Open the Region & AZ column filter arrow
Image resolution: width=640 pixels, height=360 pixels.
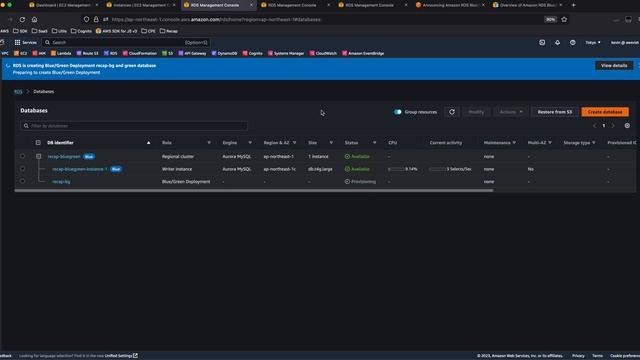pos(294,143)
